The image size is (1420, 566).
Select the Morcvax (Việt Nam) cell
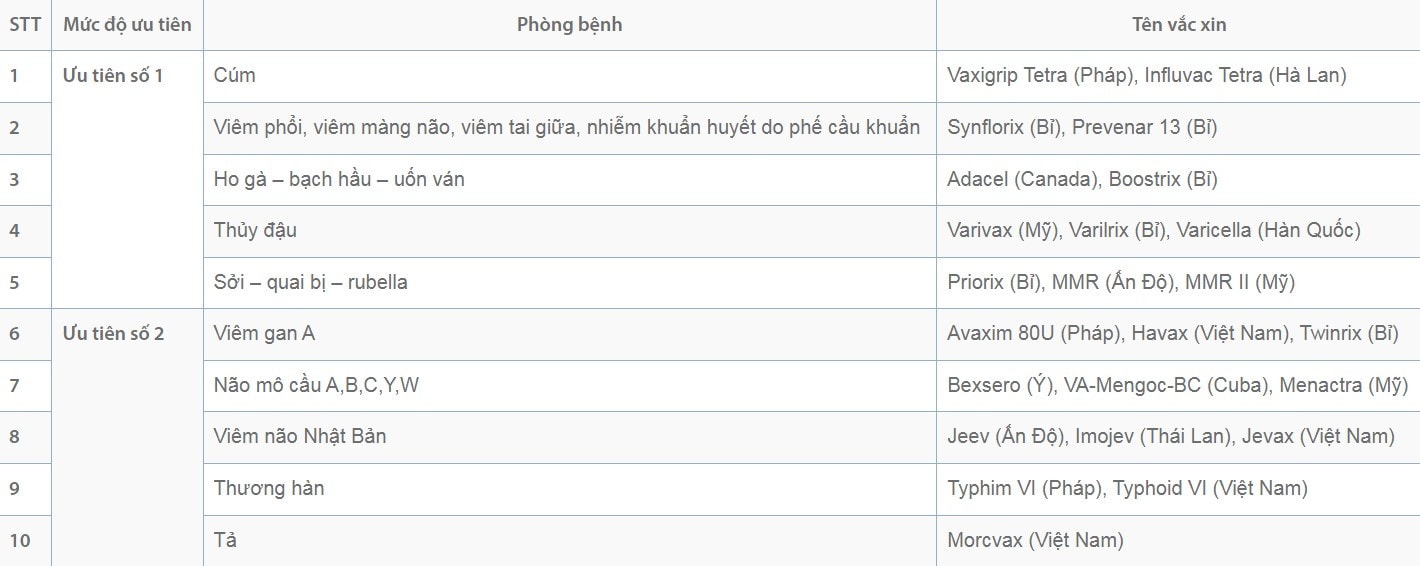point(1178,541)
